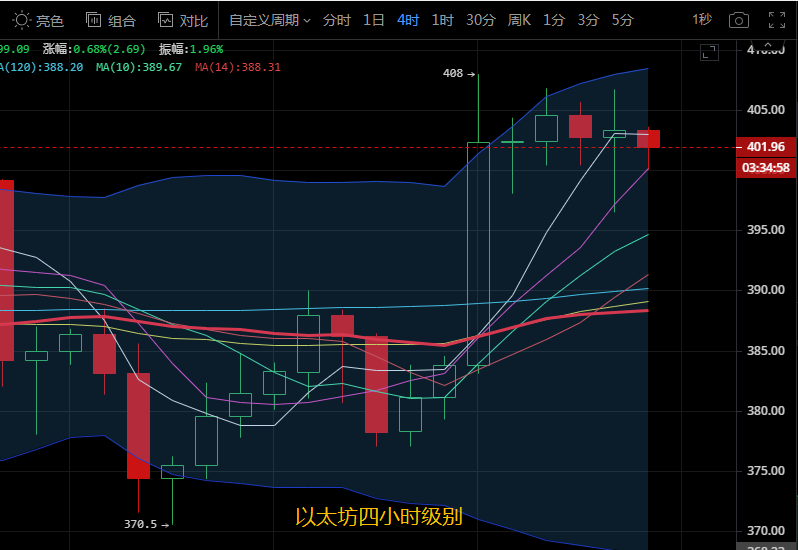This screenshot has height=550, width=798.
Task: Enter fullscreen using top-right corner icon
Action: click(x=773, y=20)
